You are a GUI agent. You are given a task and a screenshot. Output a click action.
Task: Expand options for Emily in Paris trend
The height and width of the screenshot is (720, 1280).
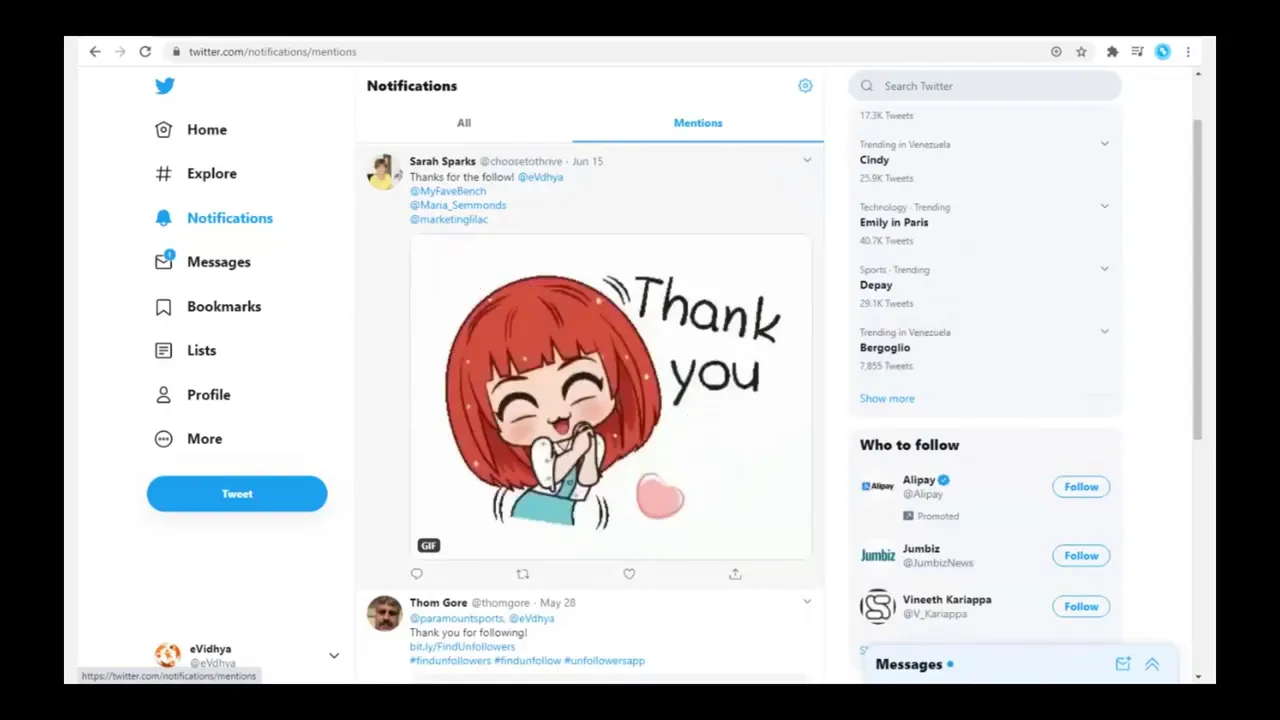tap(1105, 206)
